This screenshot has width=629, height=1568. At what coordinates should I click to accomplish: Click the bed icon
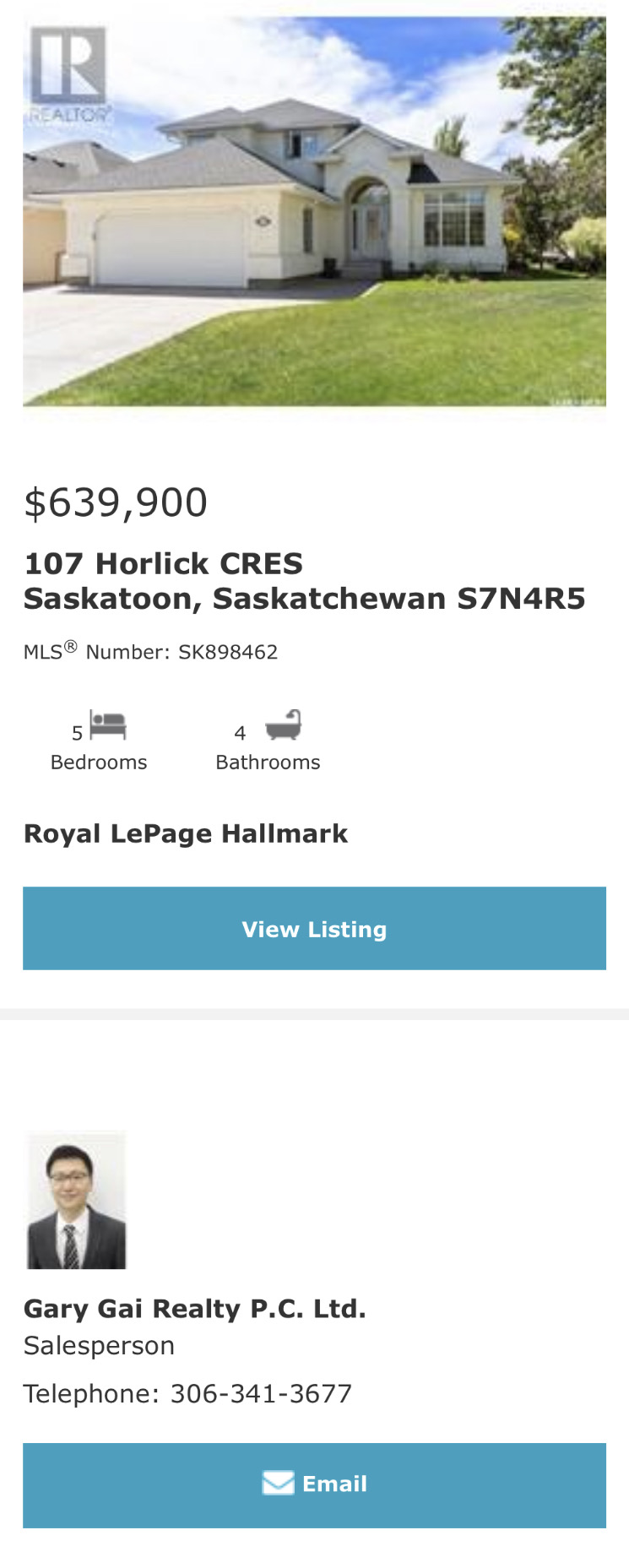pyautogui.click(x=108, y=725)
